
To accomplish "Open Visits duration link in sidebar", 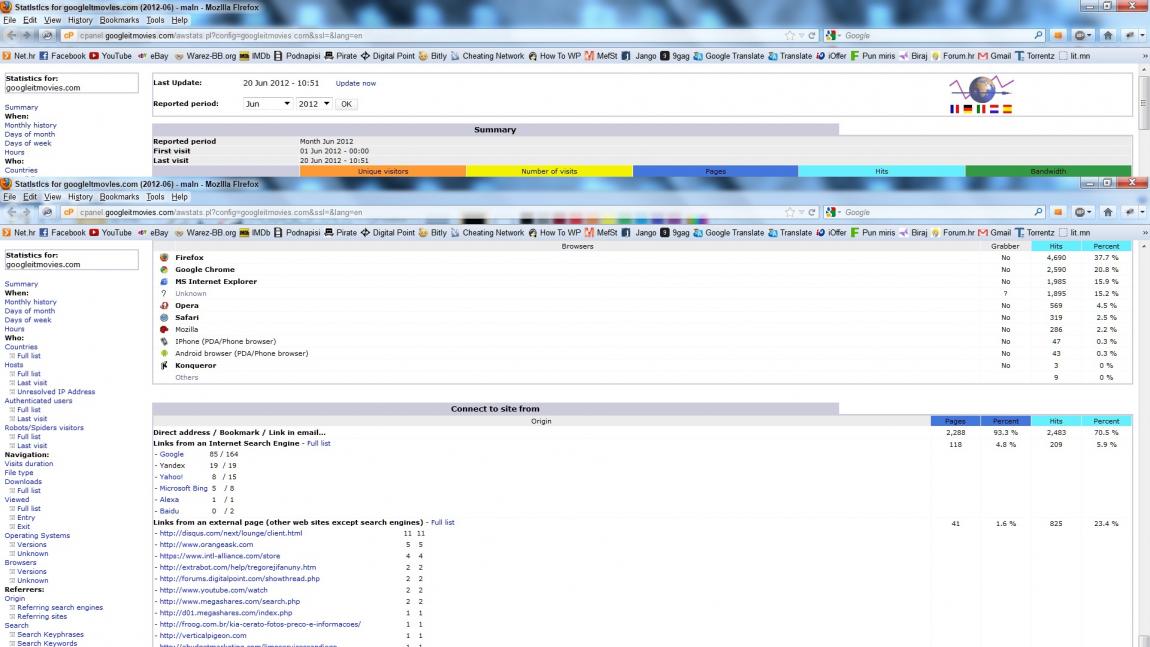I will pyautogui.click(x=29, y=464).
